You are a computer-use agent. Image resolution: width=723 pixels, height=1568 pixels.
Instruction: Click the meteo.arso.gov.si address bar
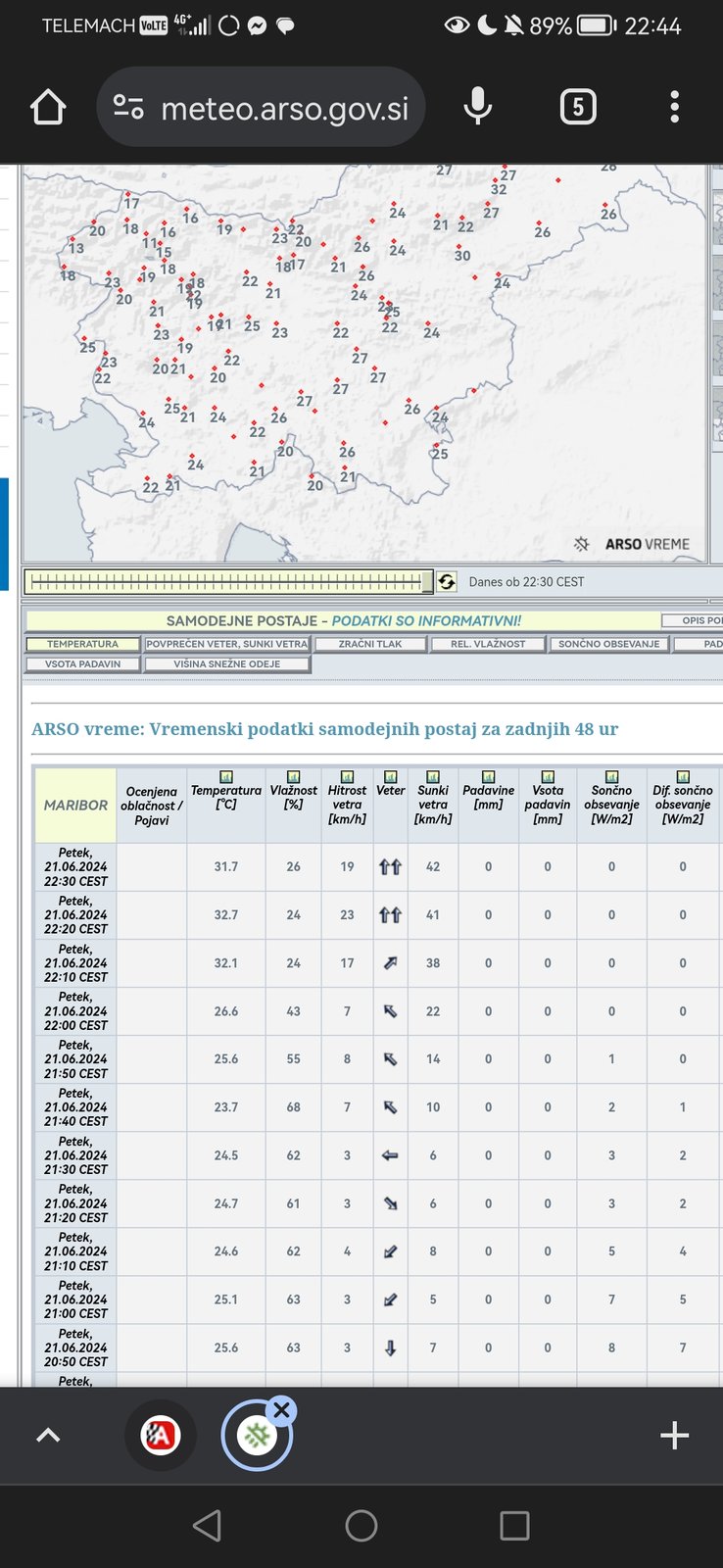tap(261, 107)
